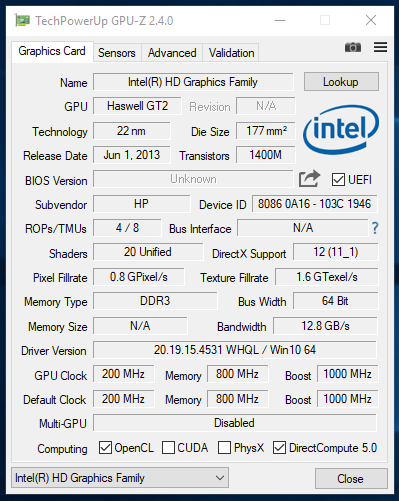Click the Bus Interface question mark

375,228
